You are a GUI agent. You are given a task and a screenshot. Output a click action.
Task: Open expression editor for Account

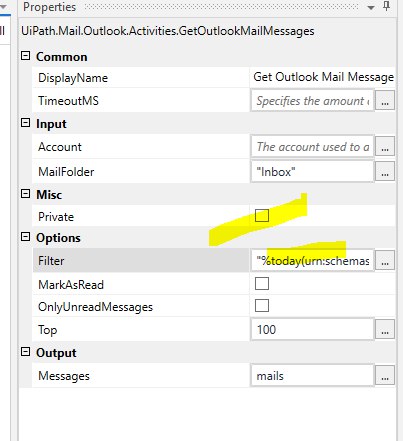[x=385, y=146]
